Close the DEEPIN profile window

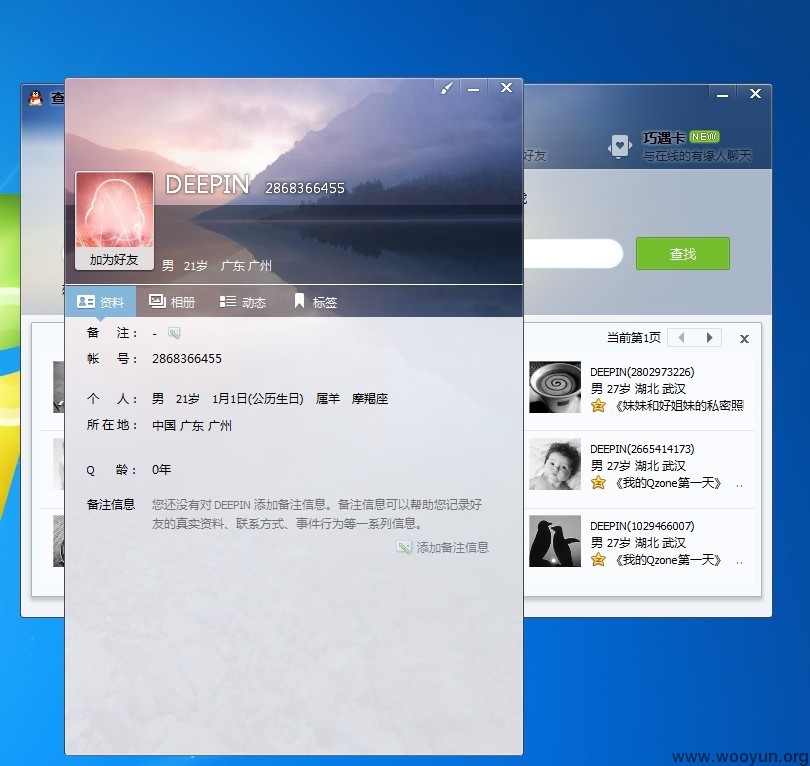506,88
